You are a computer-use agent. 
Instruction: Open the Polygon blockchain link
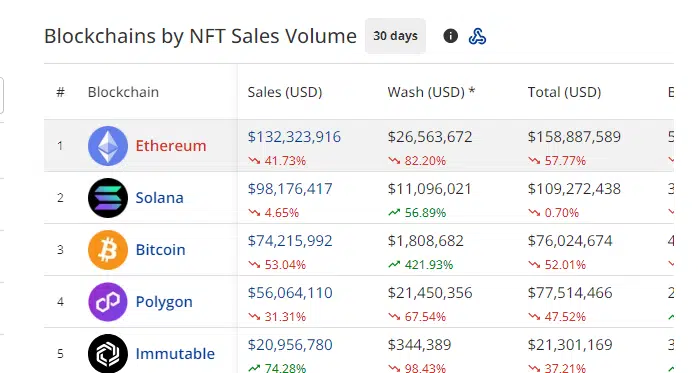point(164,302)
